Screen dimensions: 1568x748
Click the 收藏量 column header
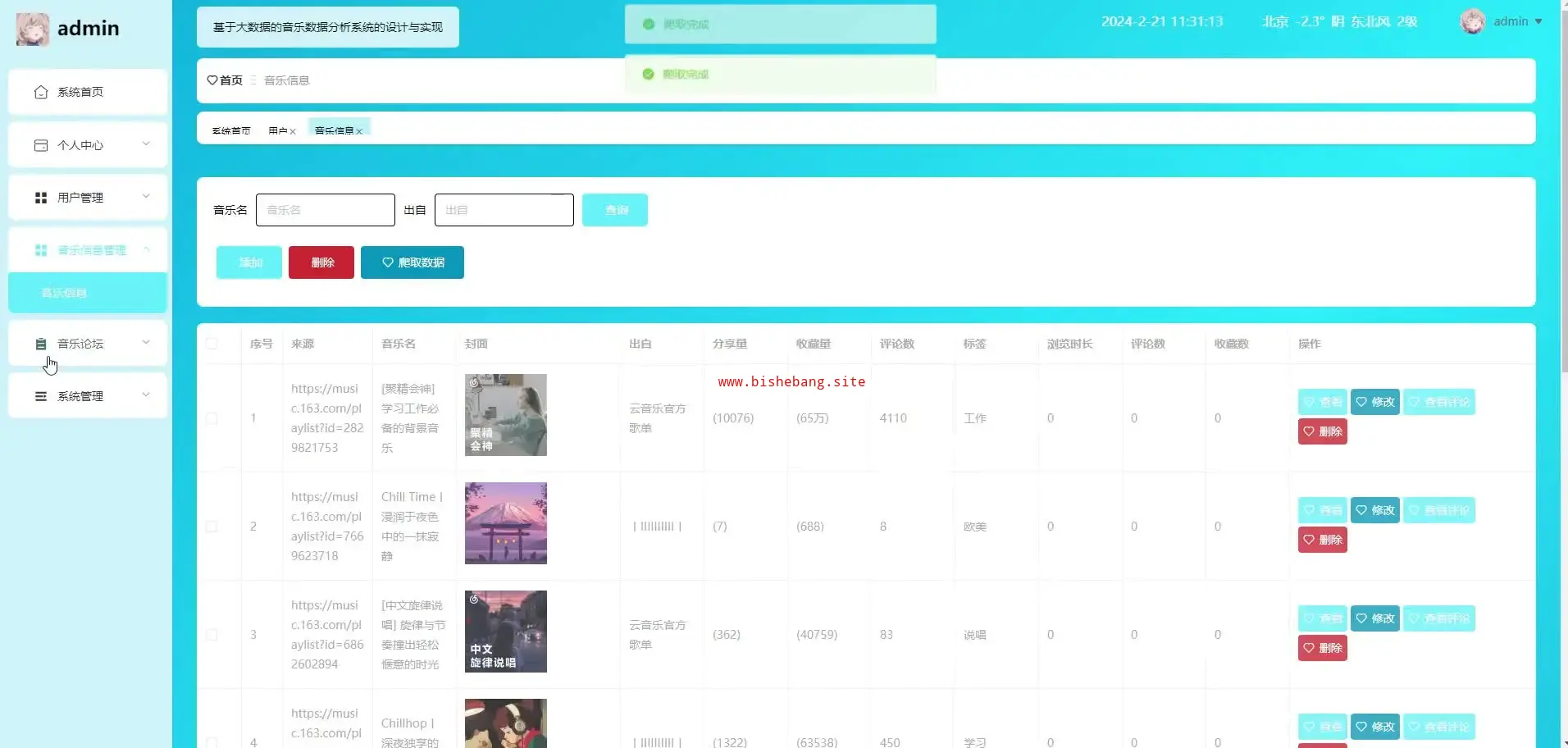click(814, 344)
